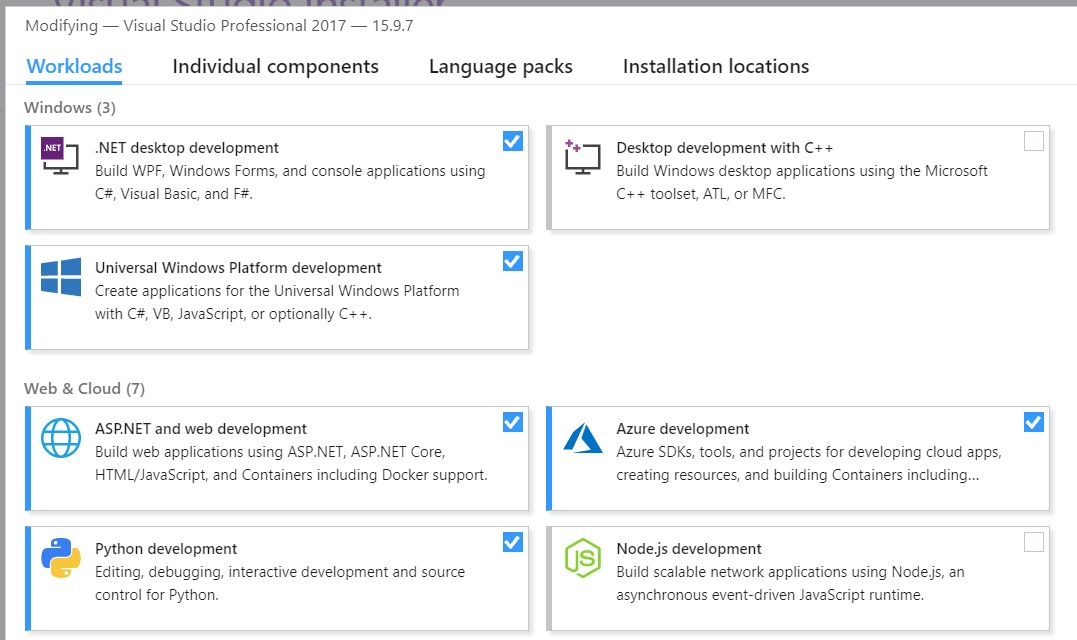
Task: Click the Azure development logo icon
Action: tap(582, 437)
